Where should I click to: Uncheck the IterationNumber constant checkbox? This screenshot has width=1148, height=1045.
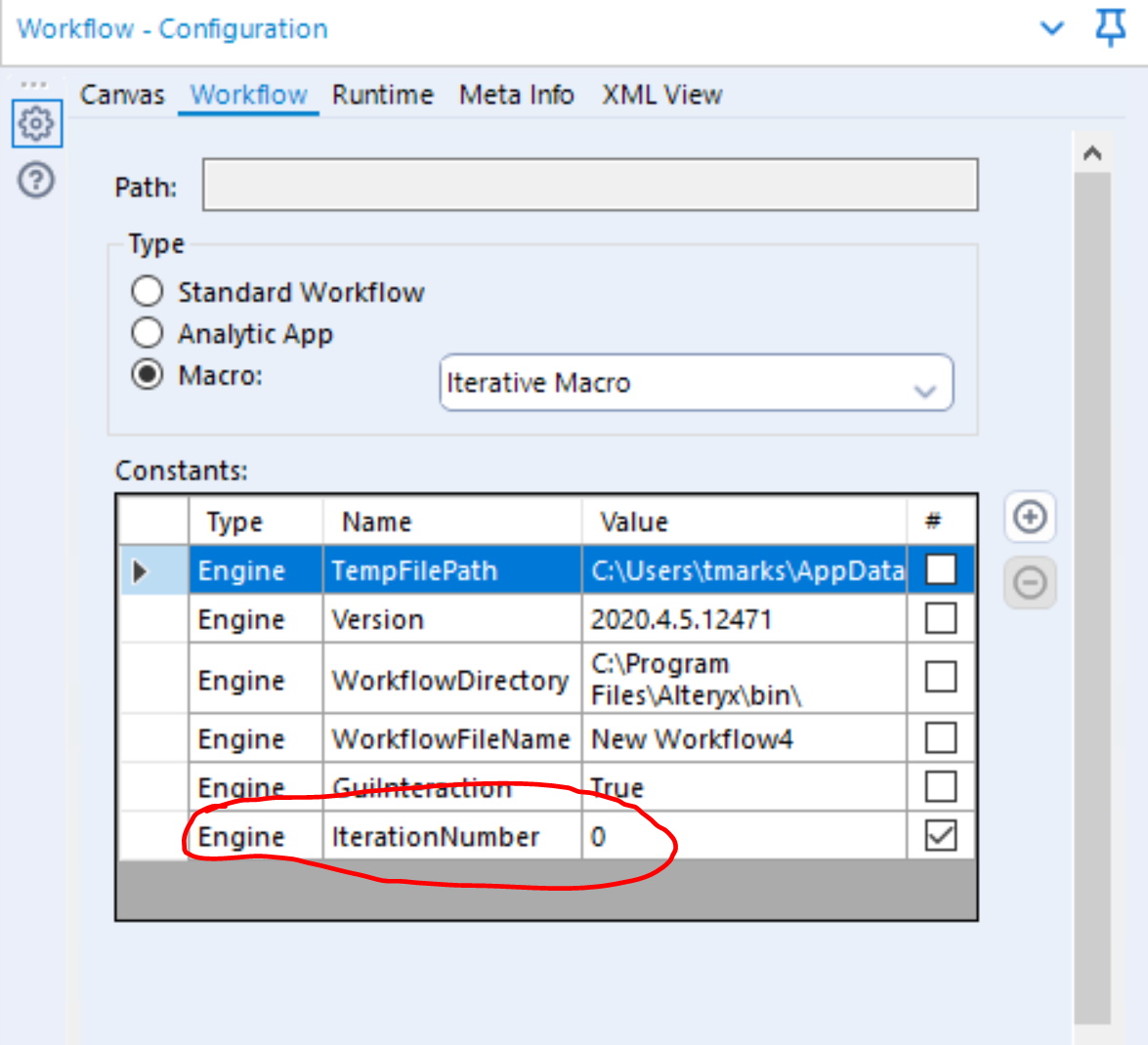click(x=940, y=836)
